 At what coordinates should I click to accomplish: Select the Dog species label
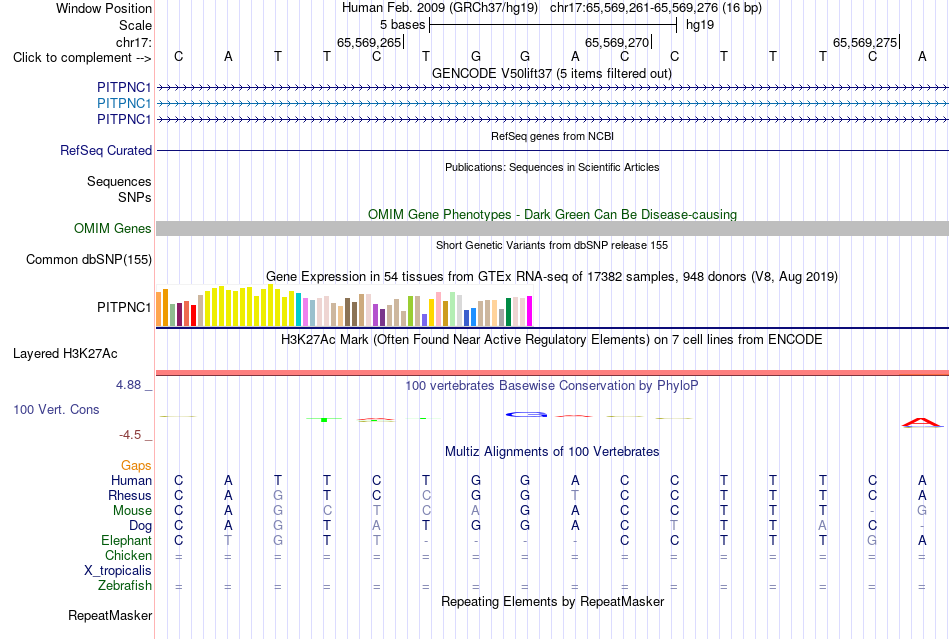pos(140,526)
